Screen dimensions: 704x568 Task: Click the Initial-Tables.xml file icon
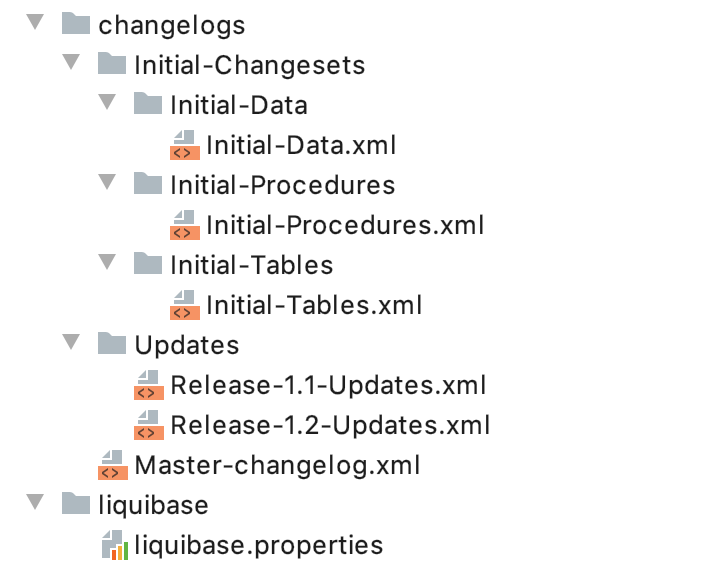point(185,305)
